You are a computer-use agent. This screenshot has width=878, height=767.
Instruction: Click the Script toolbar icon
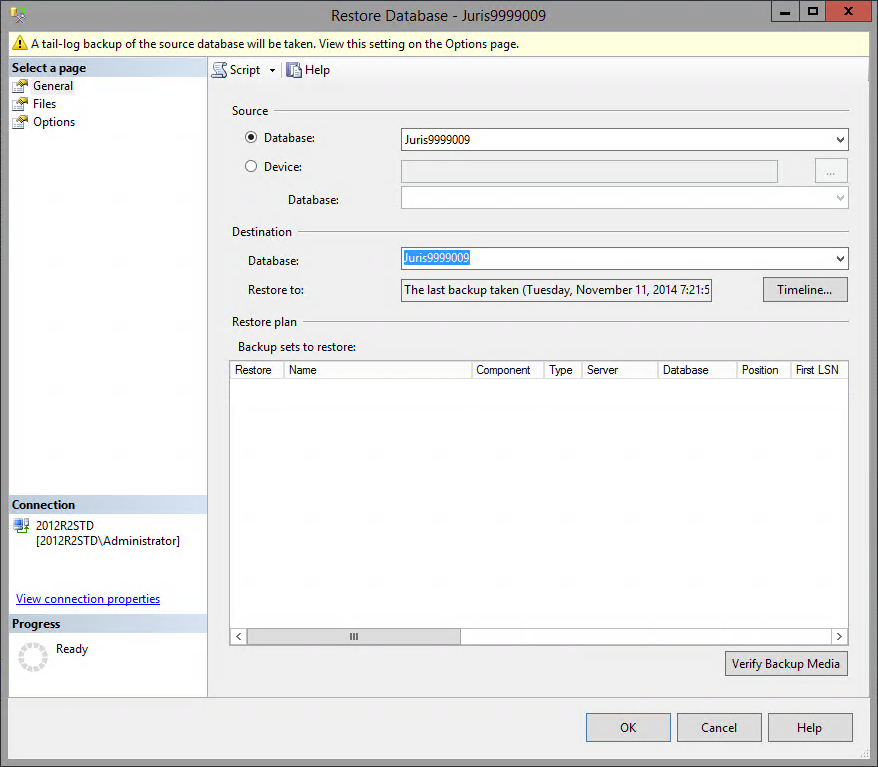[219, 70]
